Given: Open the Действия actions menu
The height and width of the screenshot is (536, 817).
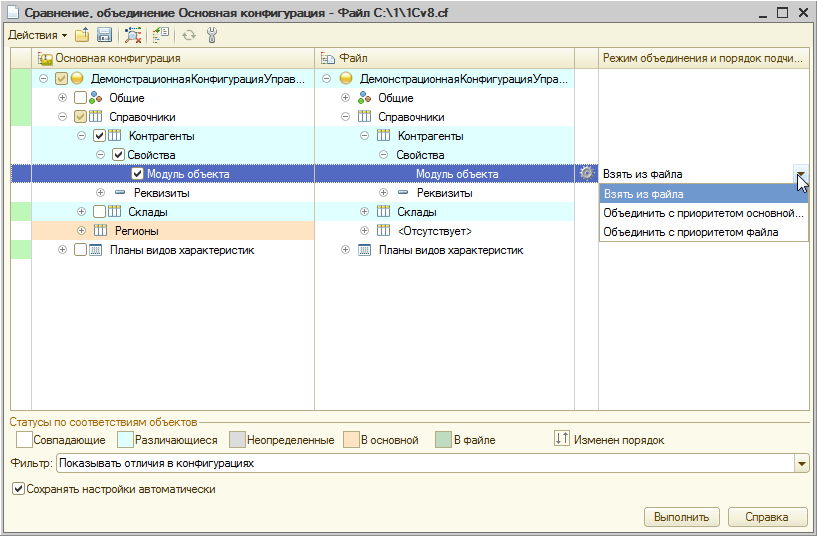Looking at the screenshot, I should click(x=37, y=35).
